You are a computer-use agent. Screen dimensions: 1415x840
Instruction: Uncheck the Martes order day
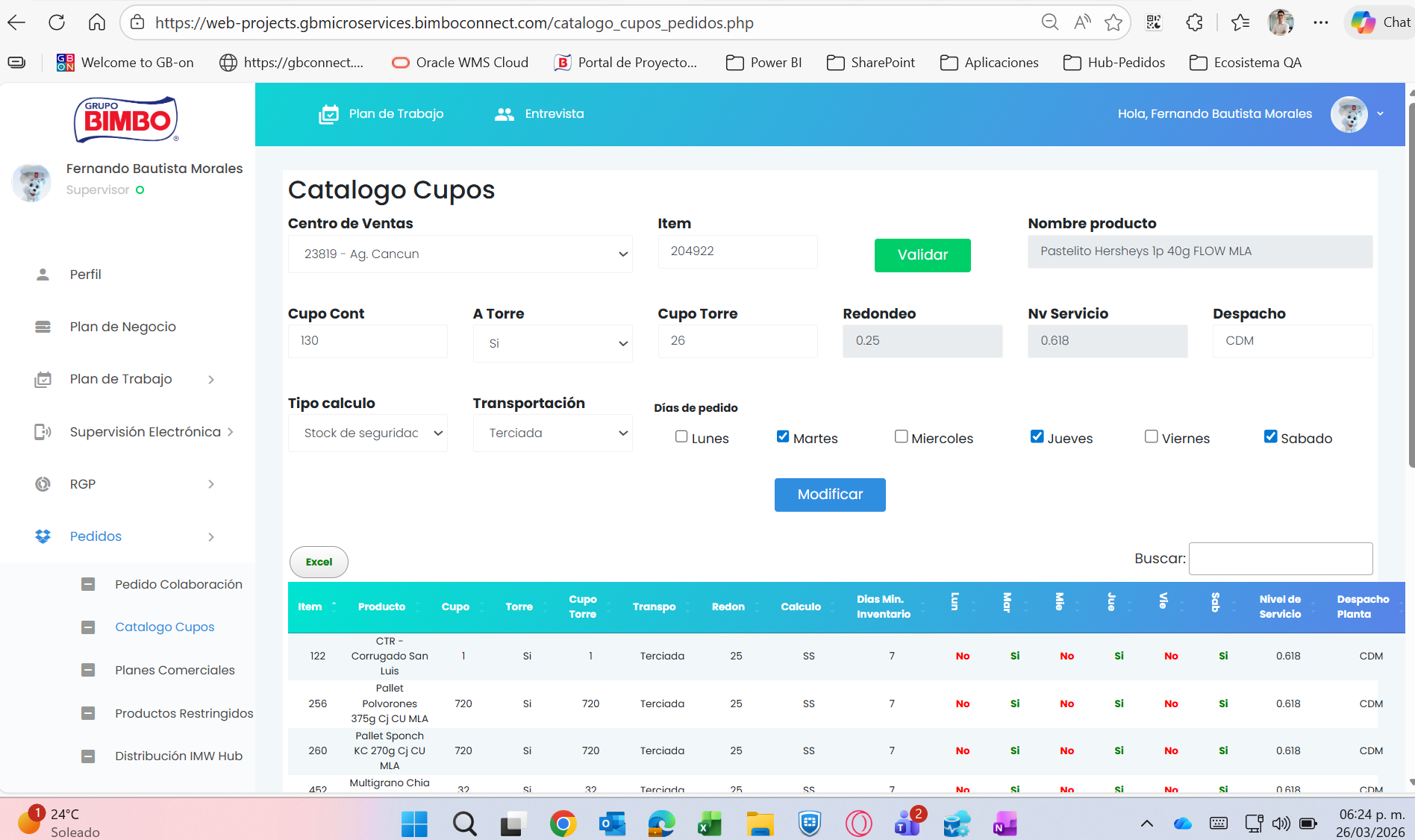point(783,436)
